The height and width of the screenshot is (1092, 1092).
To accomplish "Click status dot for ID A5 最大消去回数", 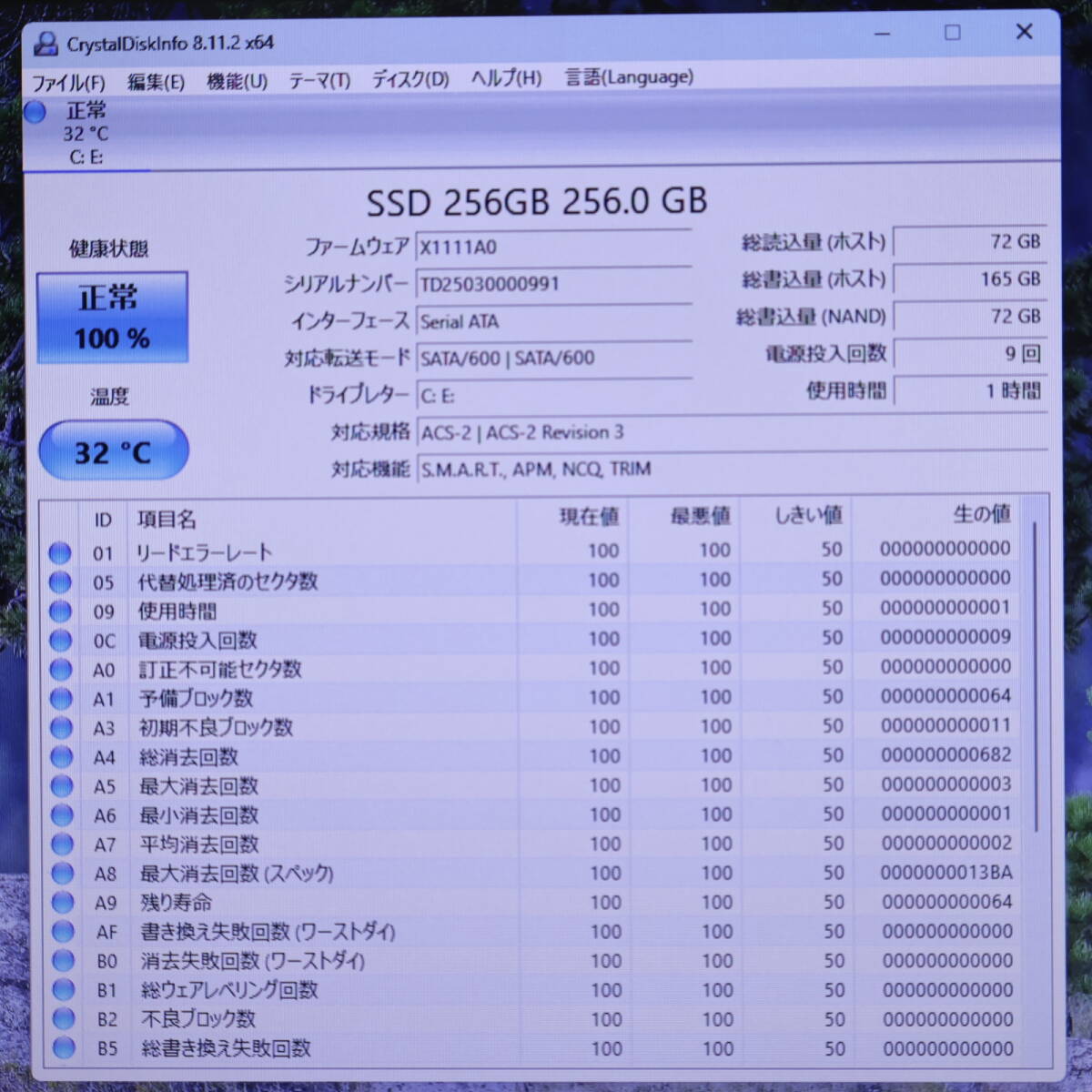I will pos(62,785).
